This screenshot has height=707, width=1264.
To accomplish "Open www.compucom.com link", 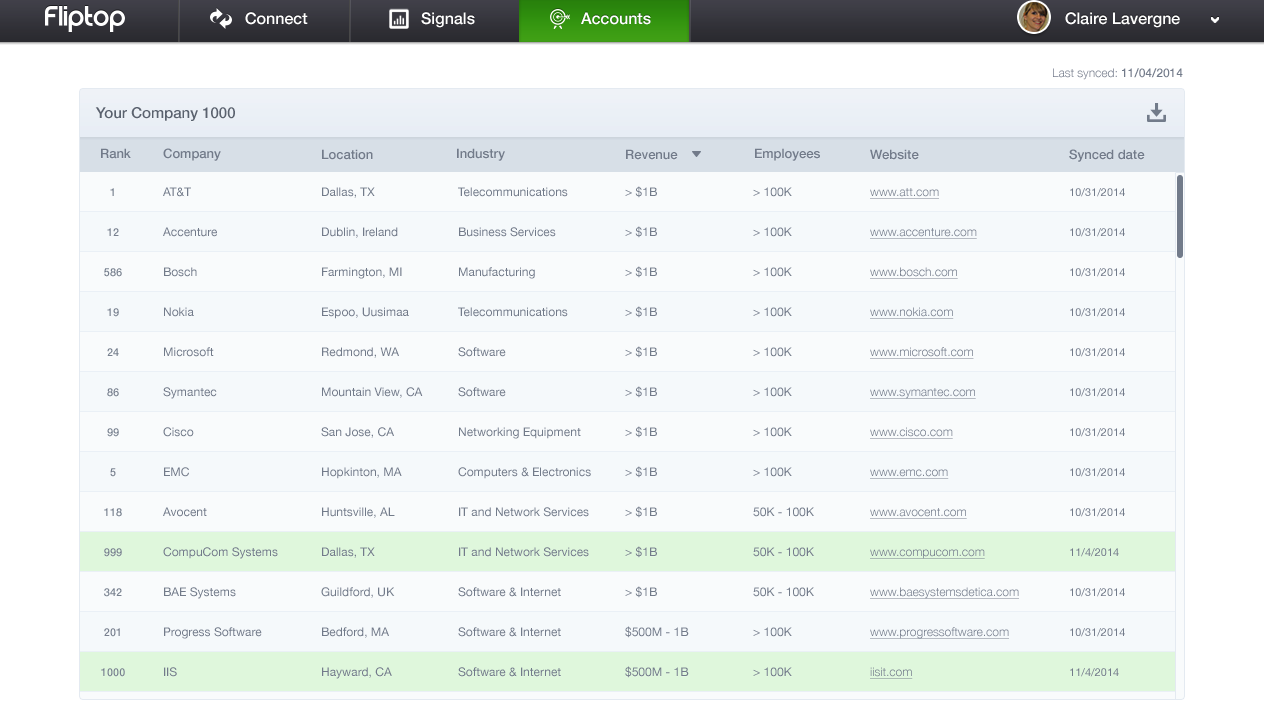I will coord(927,552).
